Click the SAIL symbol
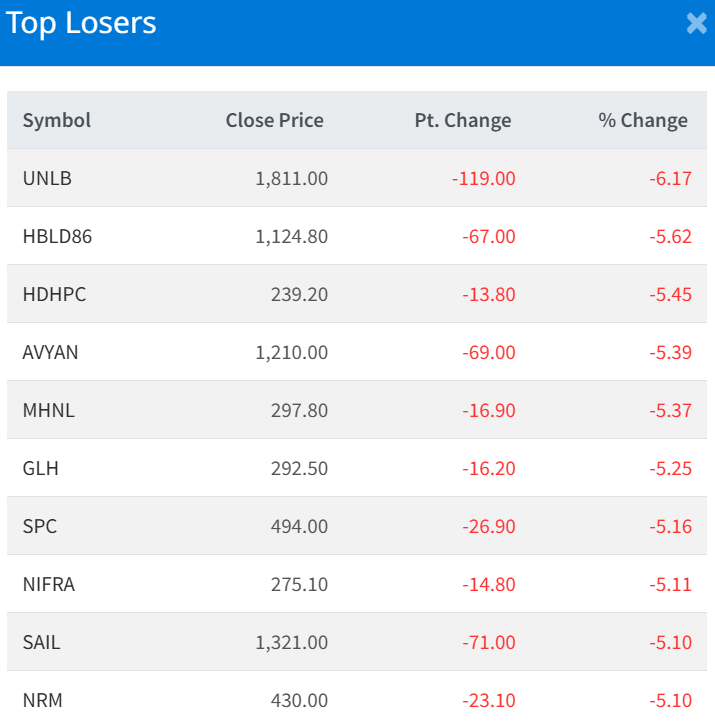This screenshot has width=715, height=727. (x=41, y=643)
